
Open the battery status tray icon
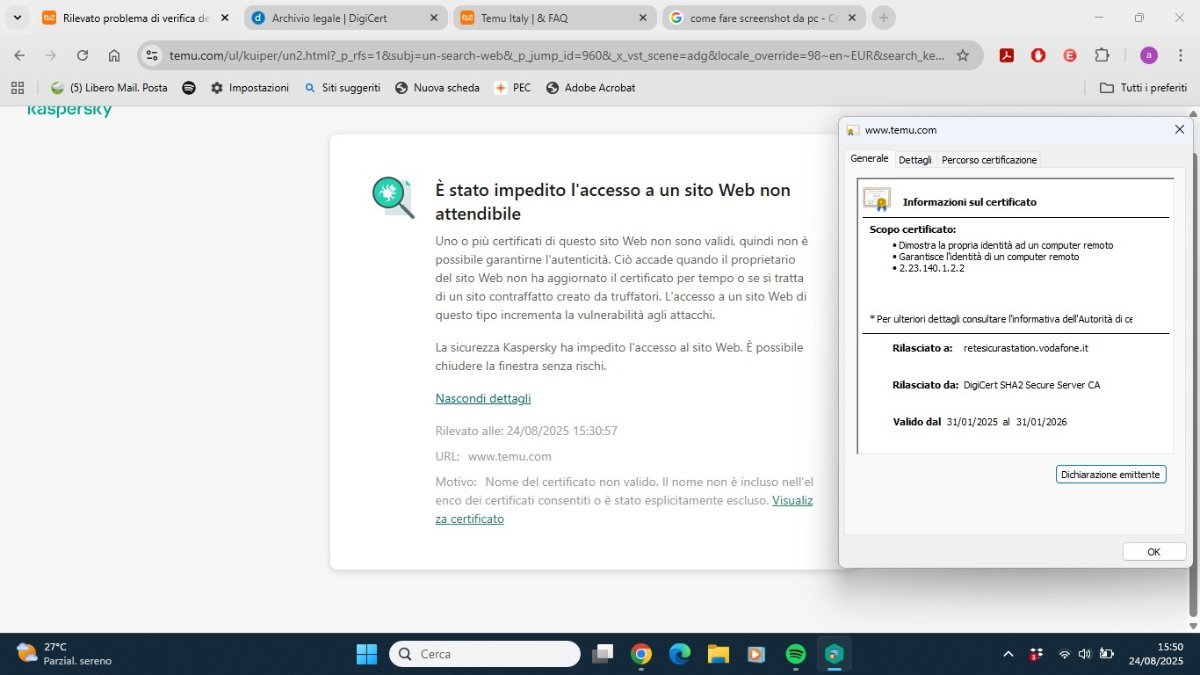click(1107, 654)
